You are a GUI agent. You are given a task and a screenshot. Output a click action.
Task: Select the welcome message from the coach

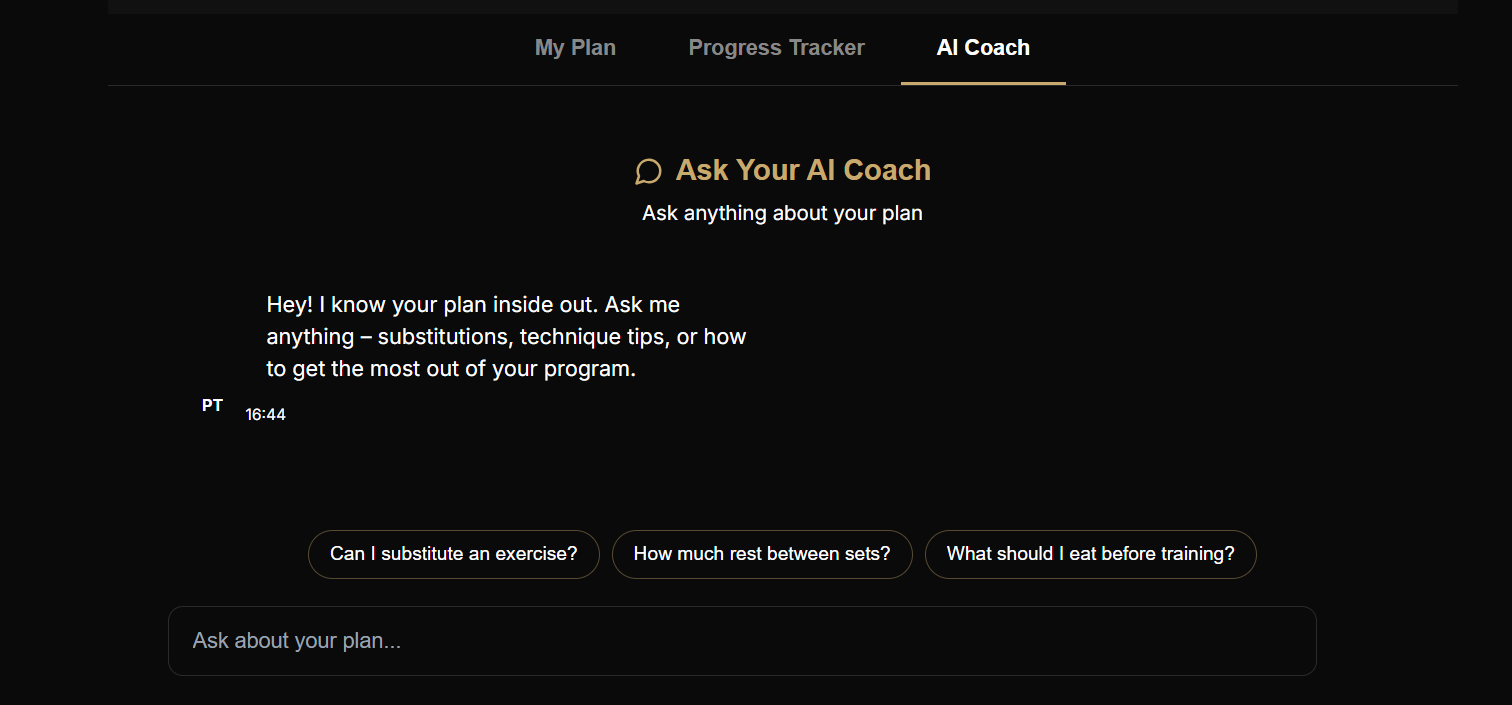click(505, 336)
